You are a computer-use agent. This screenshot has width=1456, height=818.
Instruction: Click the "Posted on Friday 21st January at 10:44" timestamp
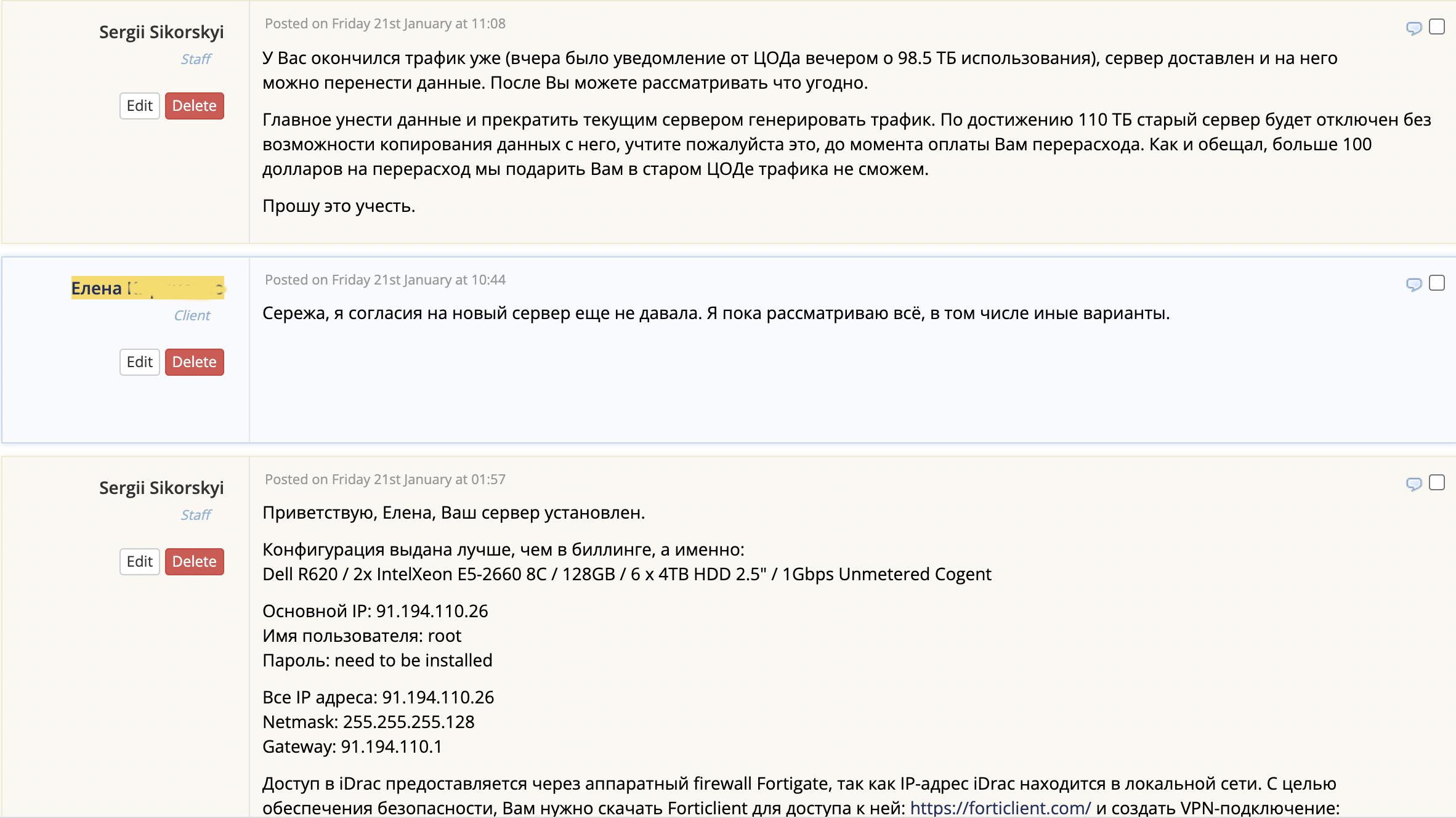pos(385,280)
